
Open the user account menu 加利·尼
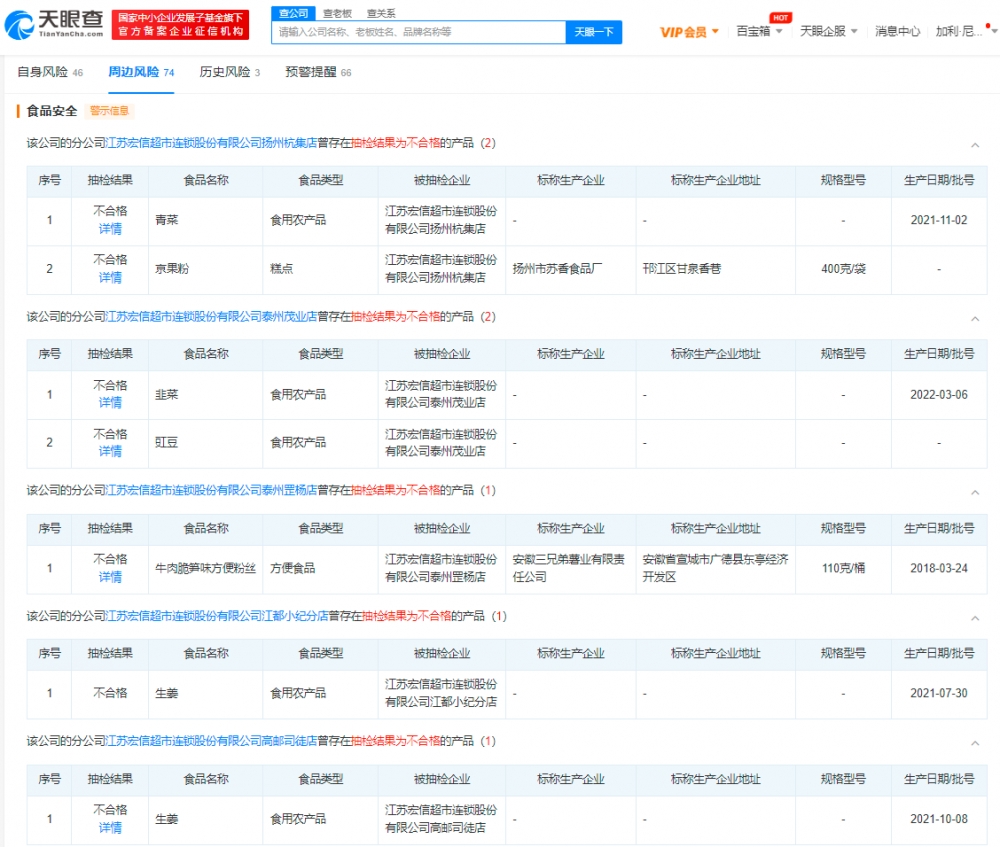tap(966, 31)
